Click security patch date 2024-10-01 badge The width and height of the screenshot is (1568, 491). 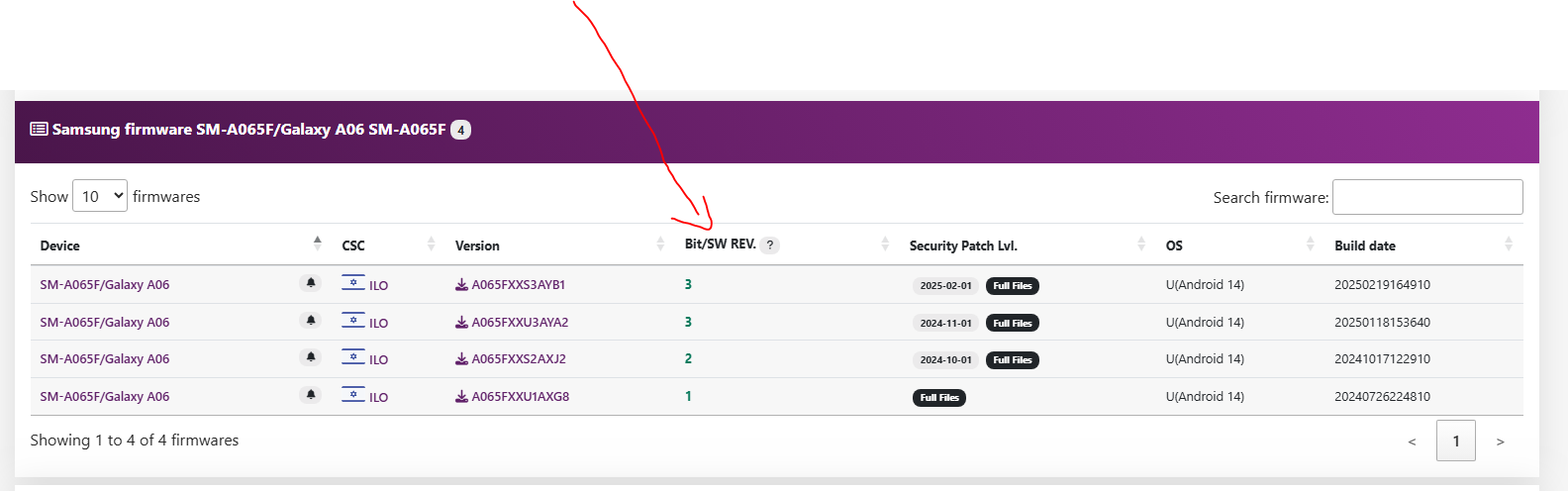tap(946, 359)
